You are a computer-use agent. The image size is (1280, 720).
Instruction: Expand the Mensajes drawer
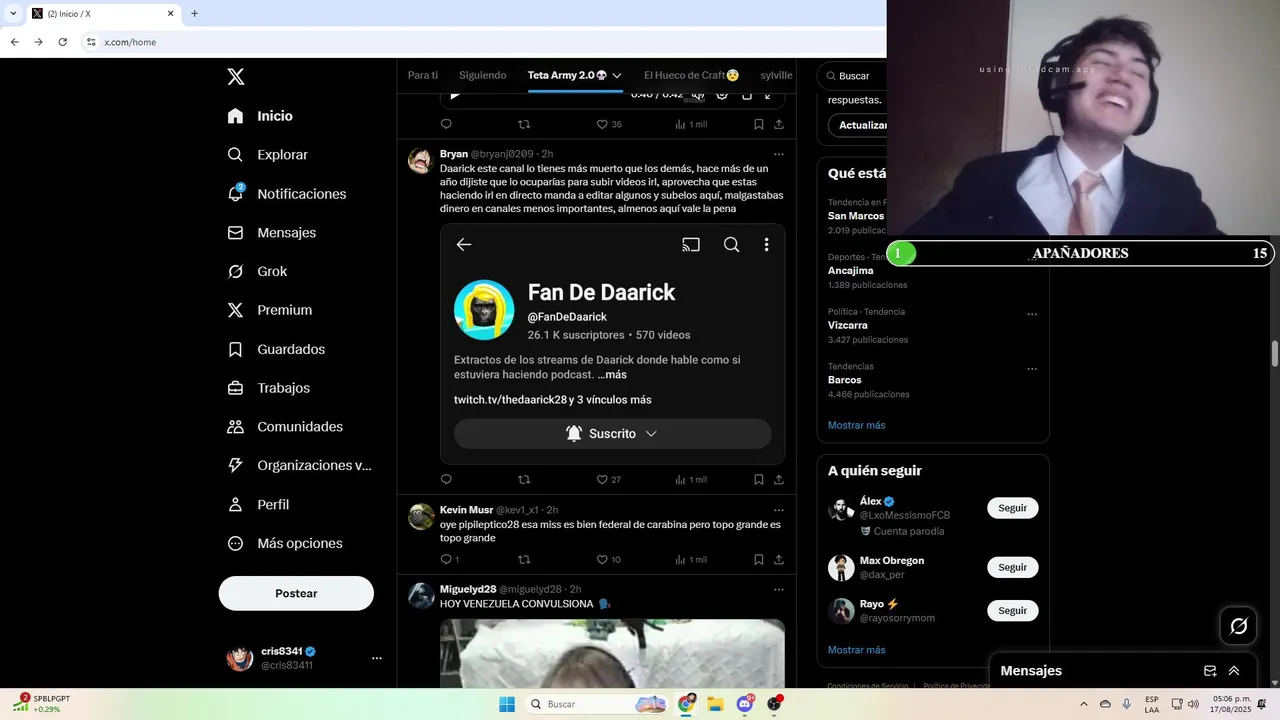pos(1234,671)
